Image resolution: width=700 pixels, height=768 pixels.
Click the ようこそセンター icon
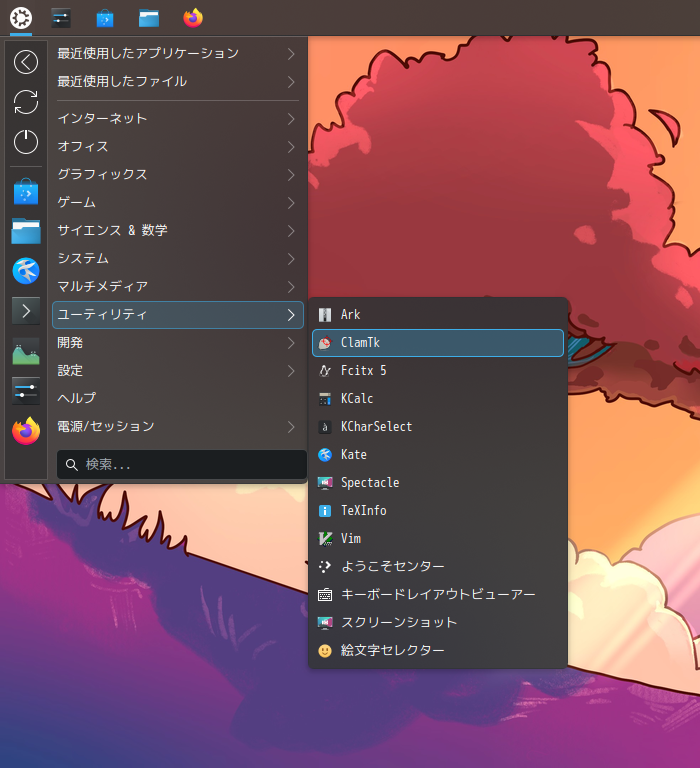pos(325,567)
